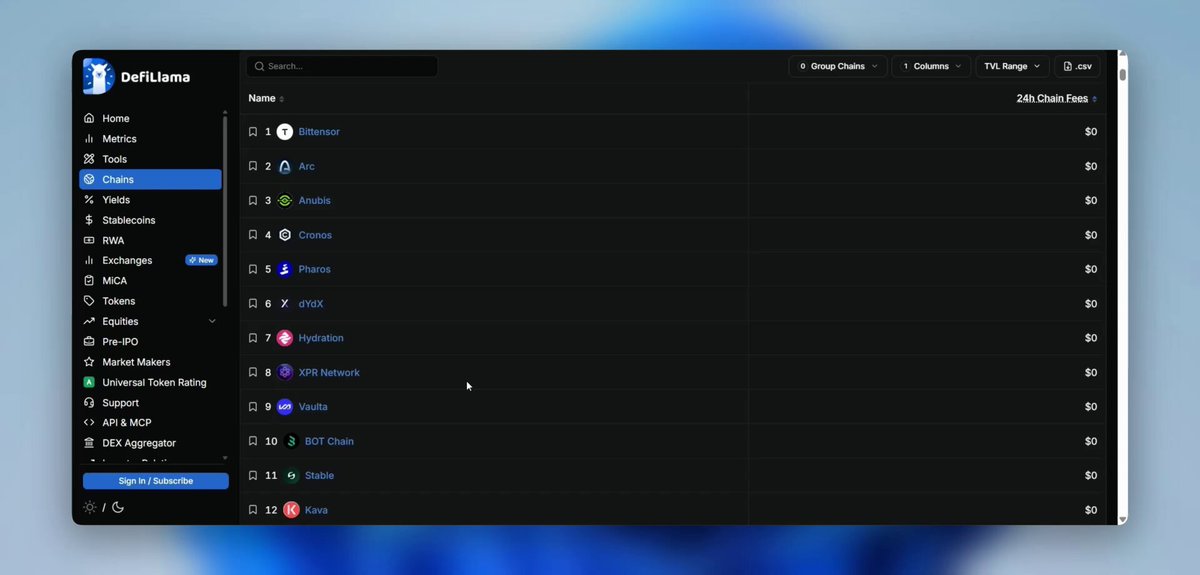Click the Cronos chain logo icon
The height and width of the screenshot is (575, 1200).
[x=285, y=235]
